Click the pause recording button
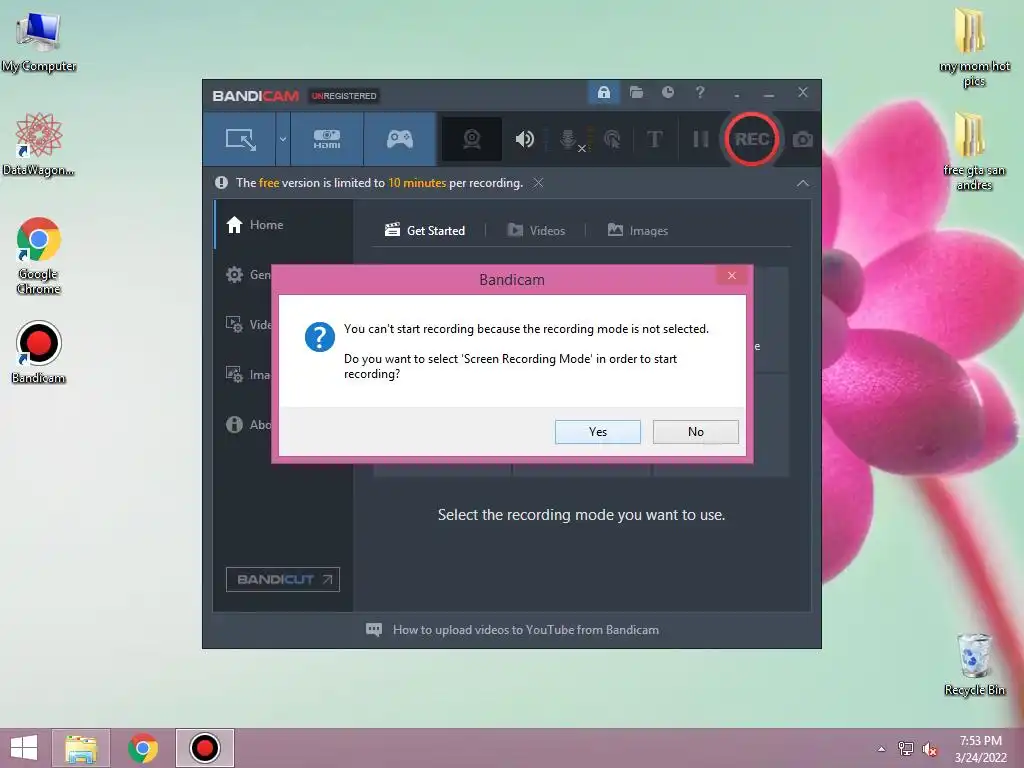1024x768 pixels. click(x=701, y=139)
